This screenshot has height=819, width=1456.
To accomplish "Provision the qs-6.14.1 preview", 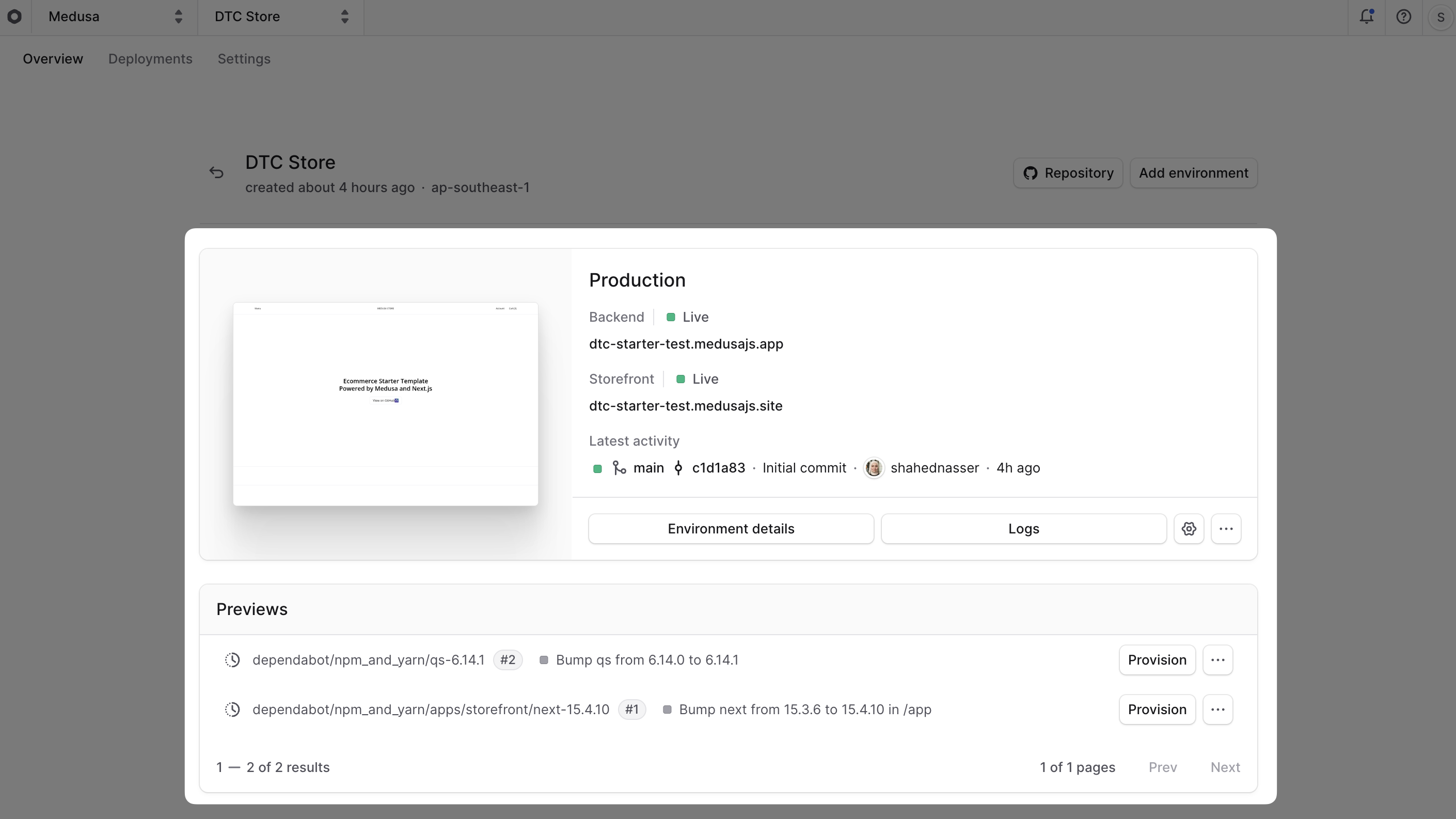I will pos(1157,659).
